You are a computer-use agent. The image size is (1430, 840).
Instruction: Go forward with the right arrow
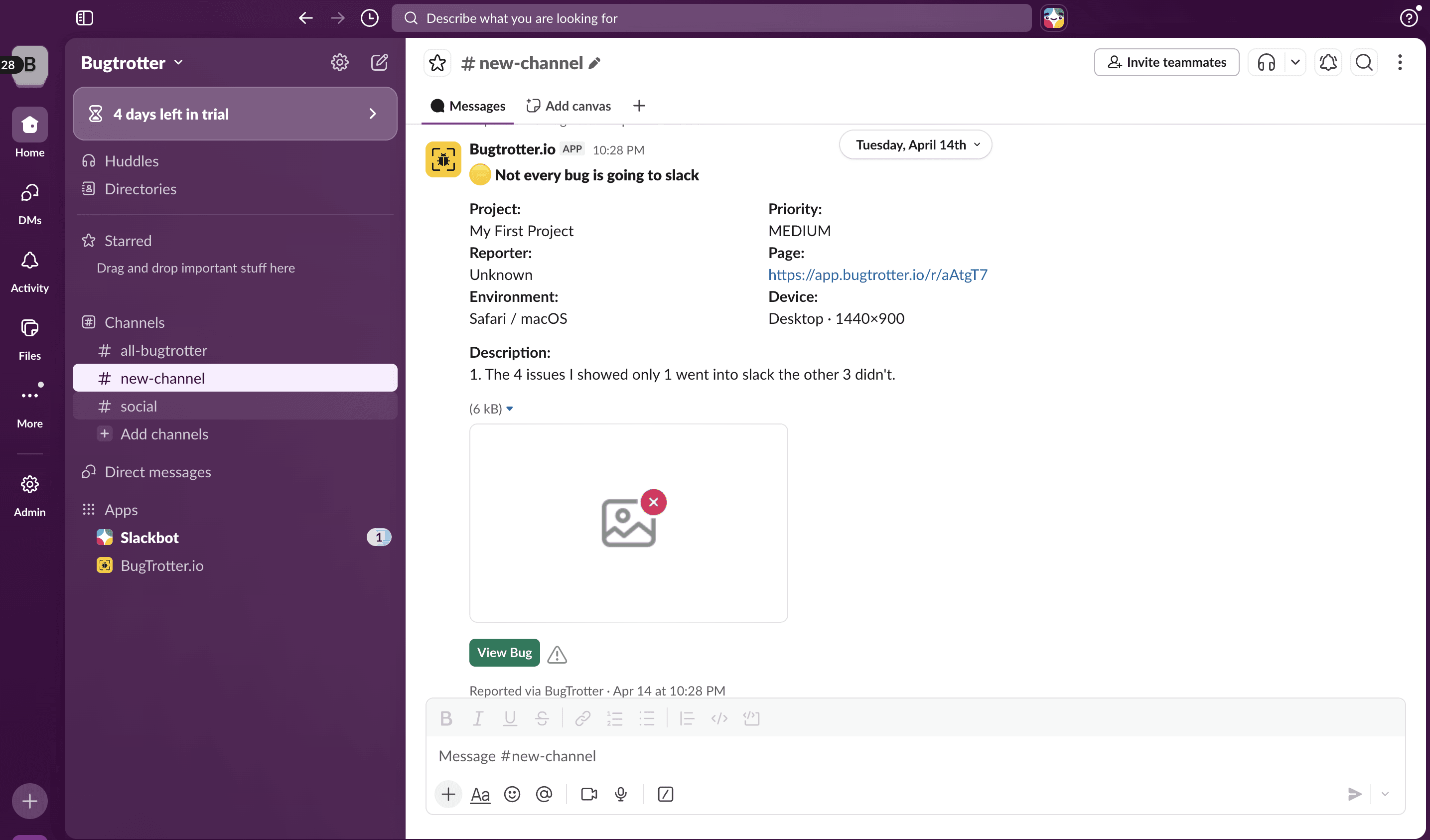coord(338,18)
